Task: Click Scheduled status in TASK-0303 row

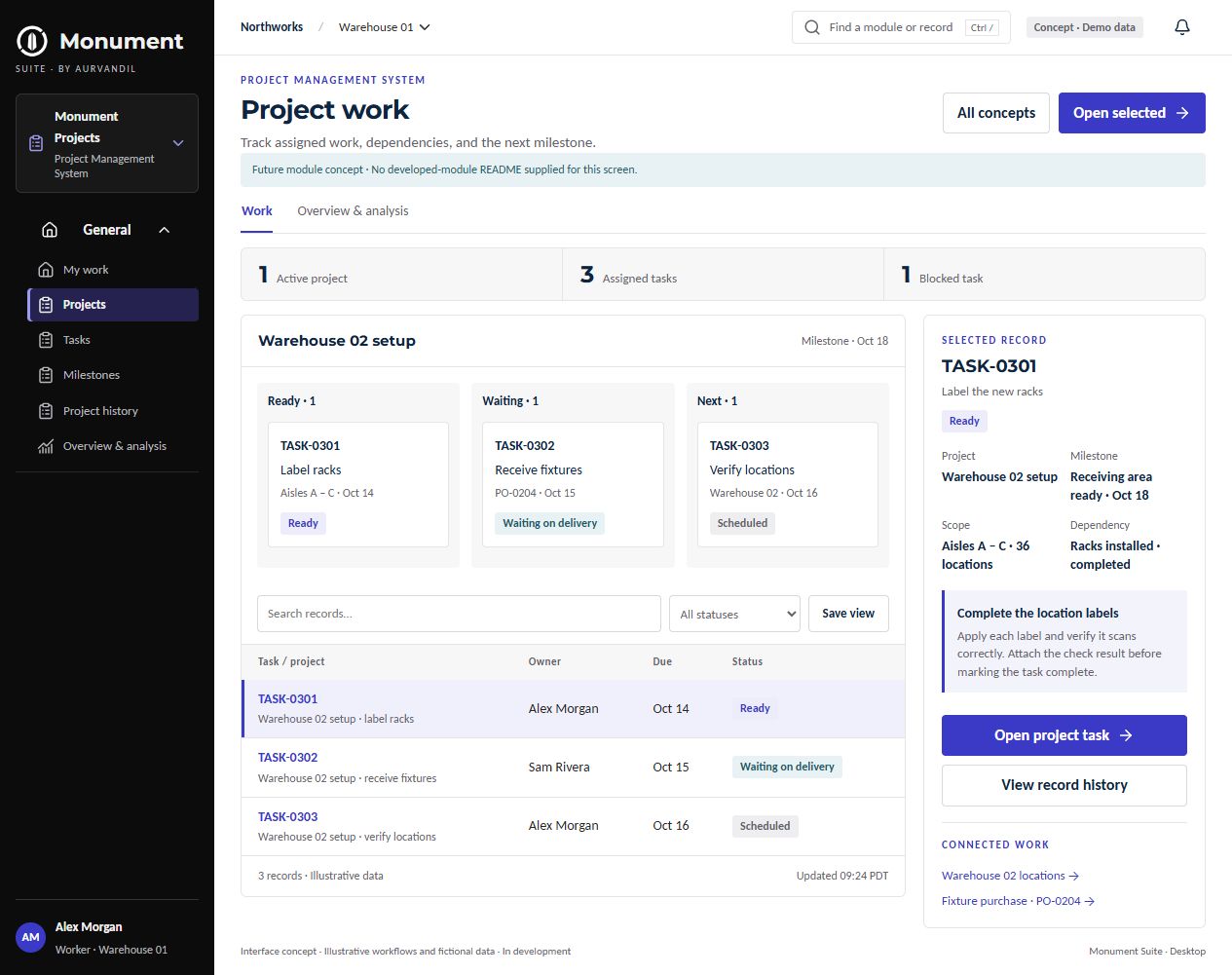Action: tap(765, 826)
